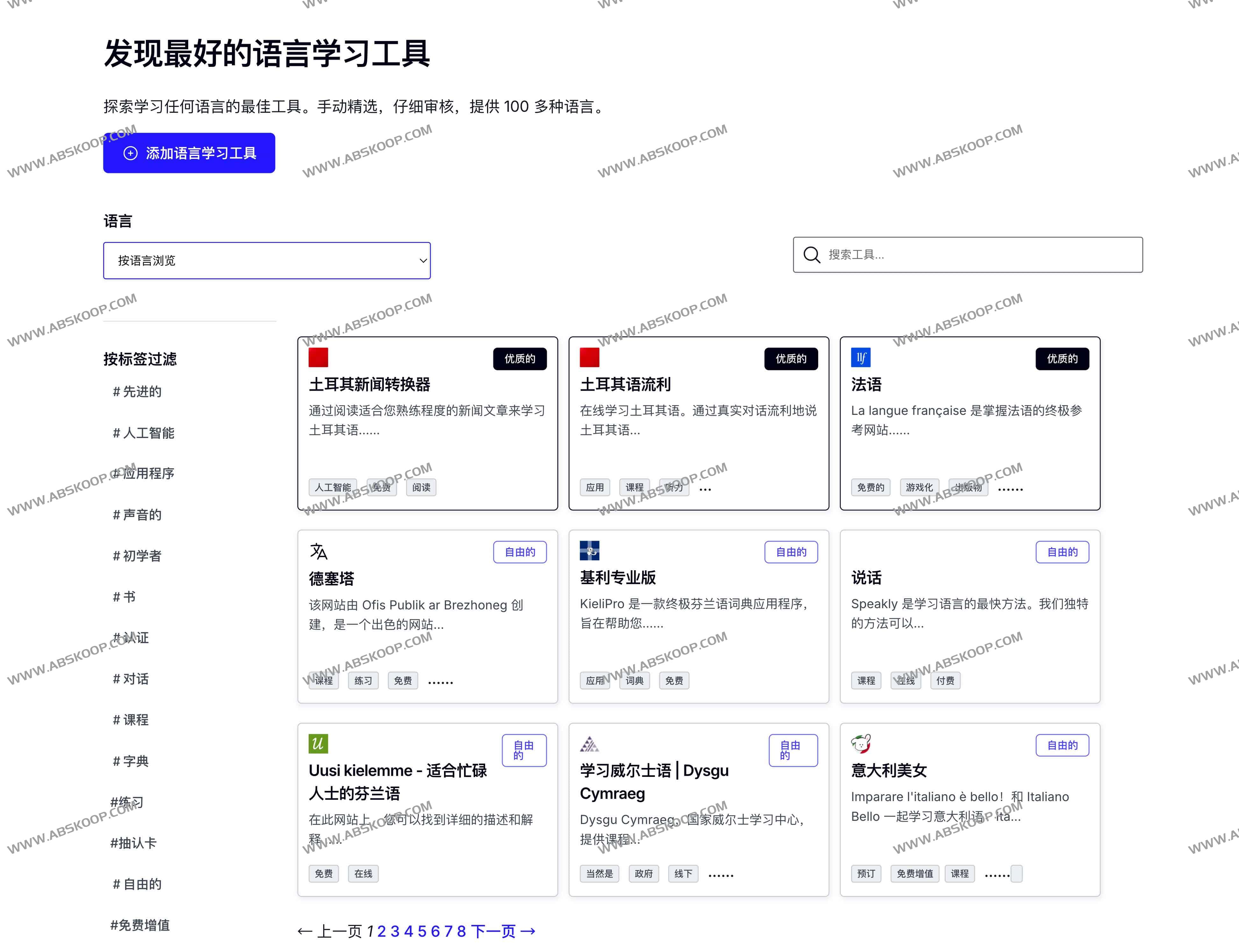
Task: Click 政府 tag on 学习威尔士语 card
Action: 643,874
